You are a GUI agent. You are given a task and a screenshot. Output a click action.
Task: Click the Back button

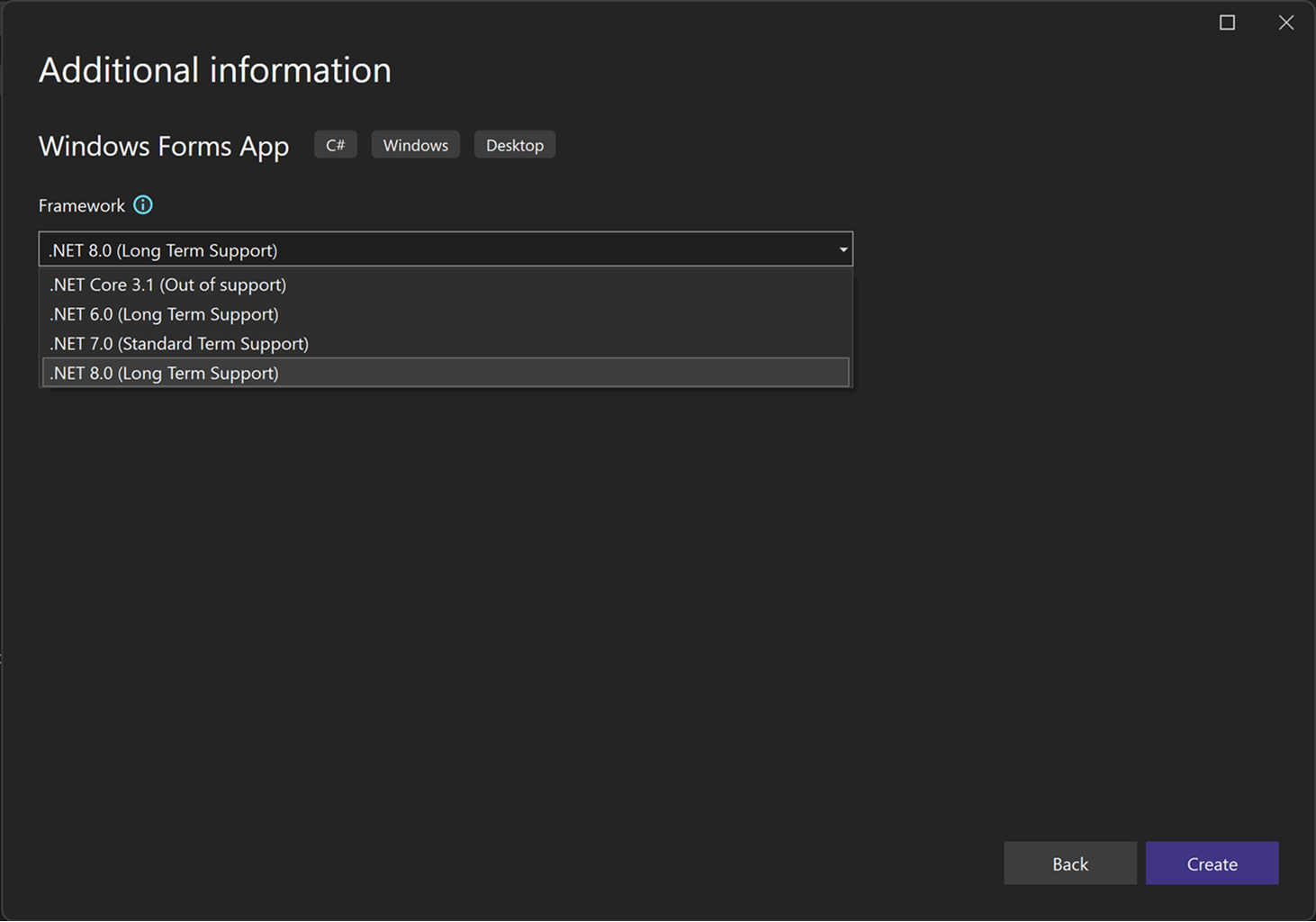pyautogui.click(x=1070, y=863)
